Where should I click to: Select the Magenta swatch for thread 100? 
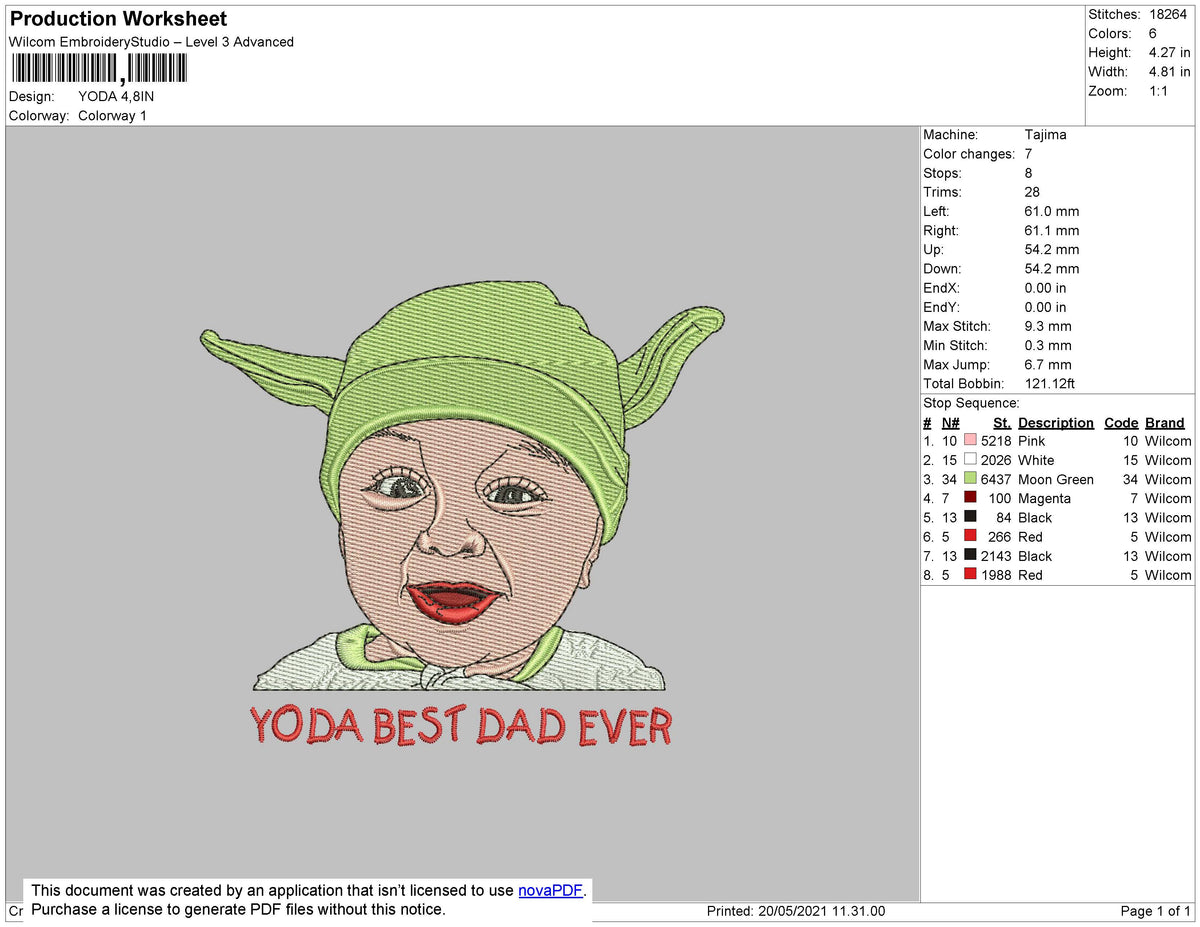(x=968, y=498)
